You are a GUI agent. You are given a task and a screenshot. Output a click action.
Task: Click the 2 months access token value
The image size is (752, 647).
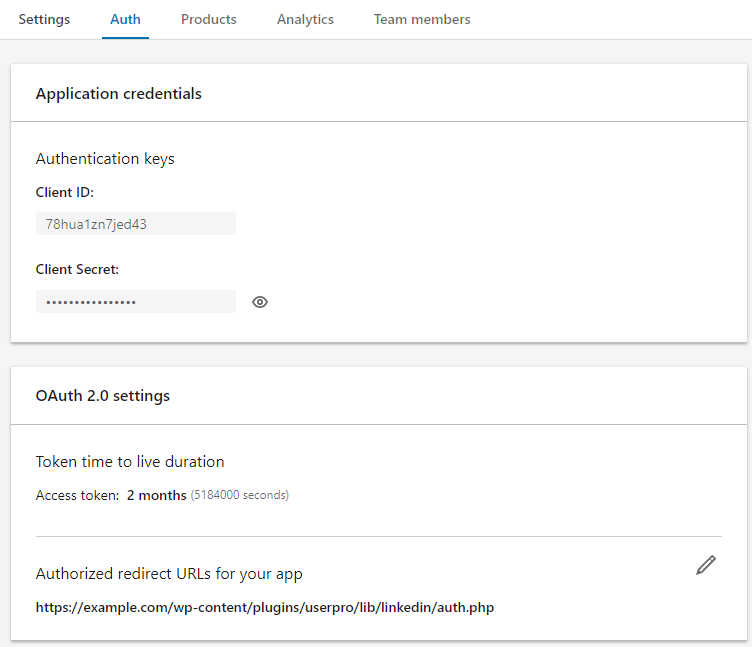tap(156, 495)
